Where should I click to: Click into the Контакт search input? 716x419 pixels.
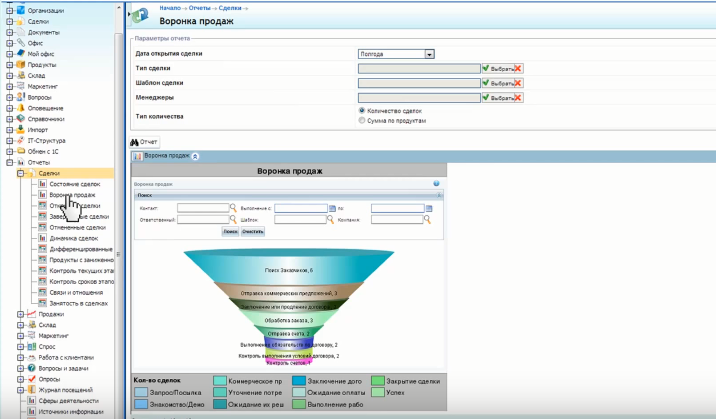click(x=203, y=208)
